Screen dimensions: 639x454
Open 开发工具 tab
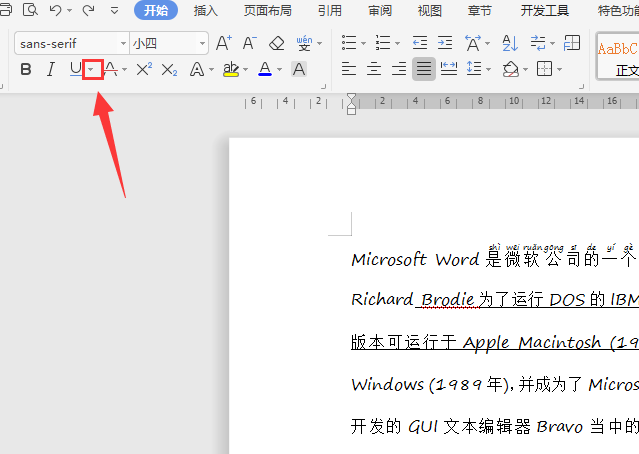point(544,10)
